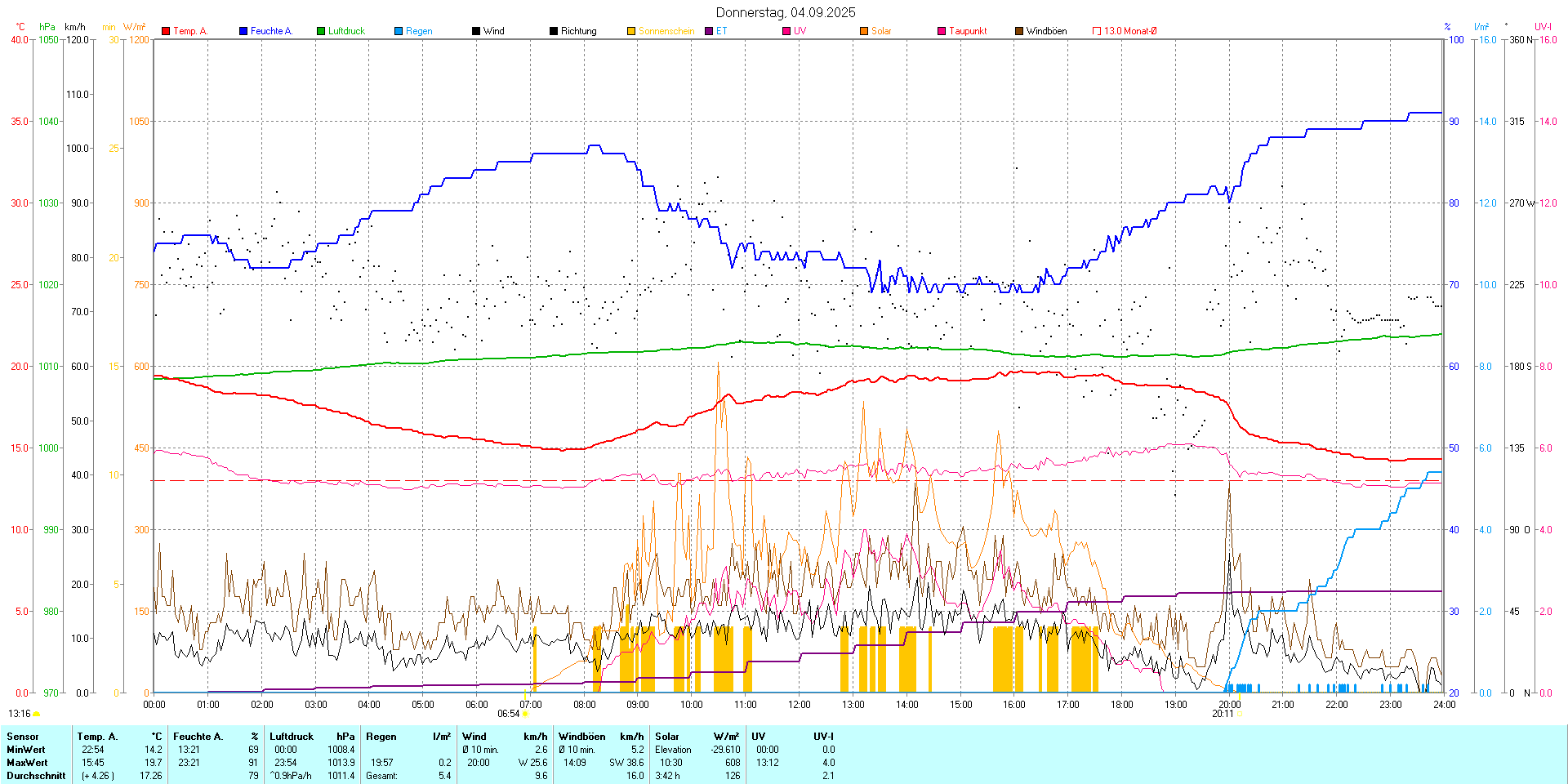Click the Luftdruck column header in table

tap(292, 737)
